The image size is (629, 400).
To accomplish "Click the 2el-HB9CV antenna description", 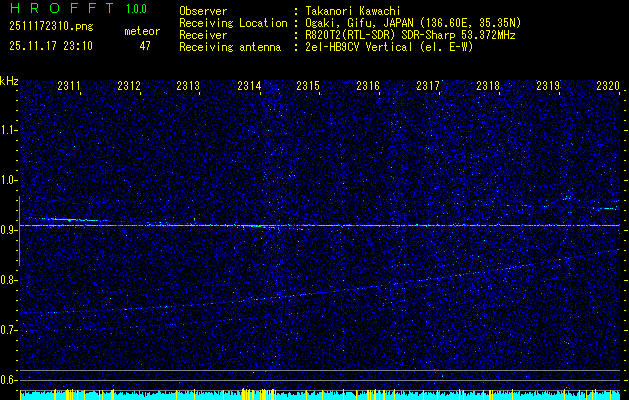I will (389, 46).
